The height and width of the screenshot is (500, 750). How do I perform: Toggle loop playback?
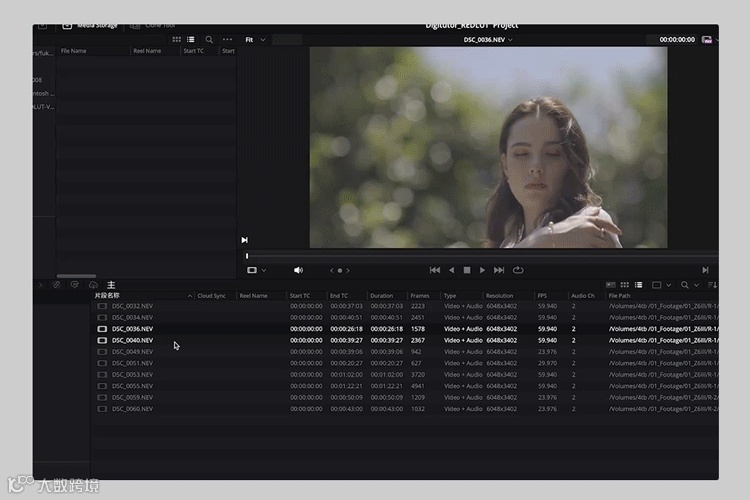(x=518, y=270)
